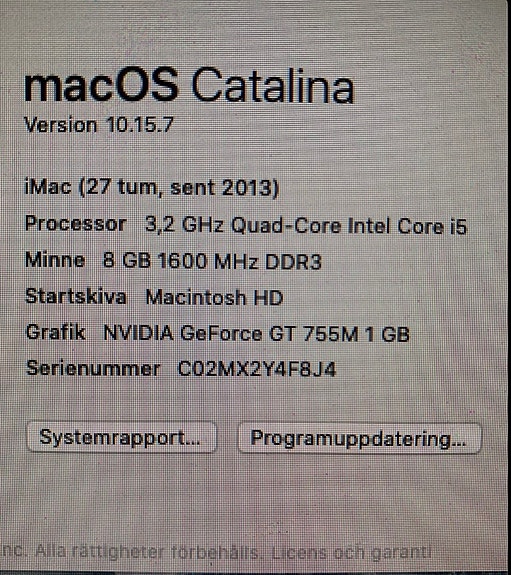Click the Programuppdatering... button

point(359,438)
